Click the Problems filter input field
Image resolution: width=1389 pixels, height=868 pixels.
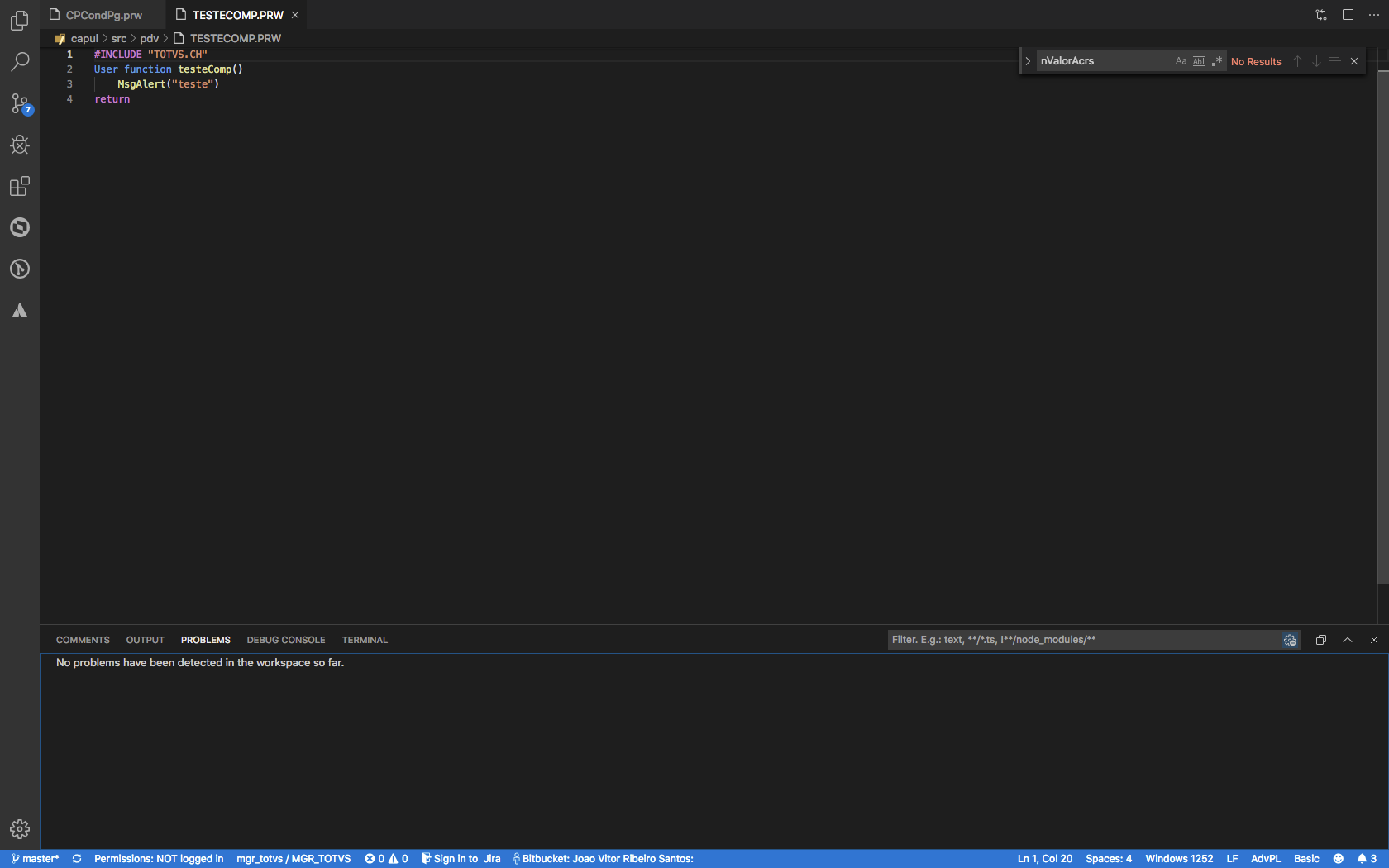(x=1075, y=639)
